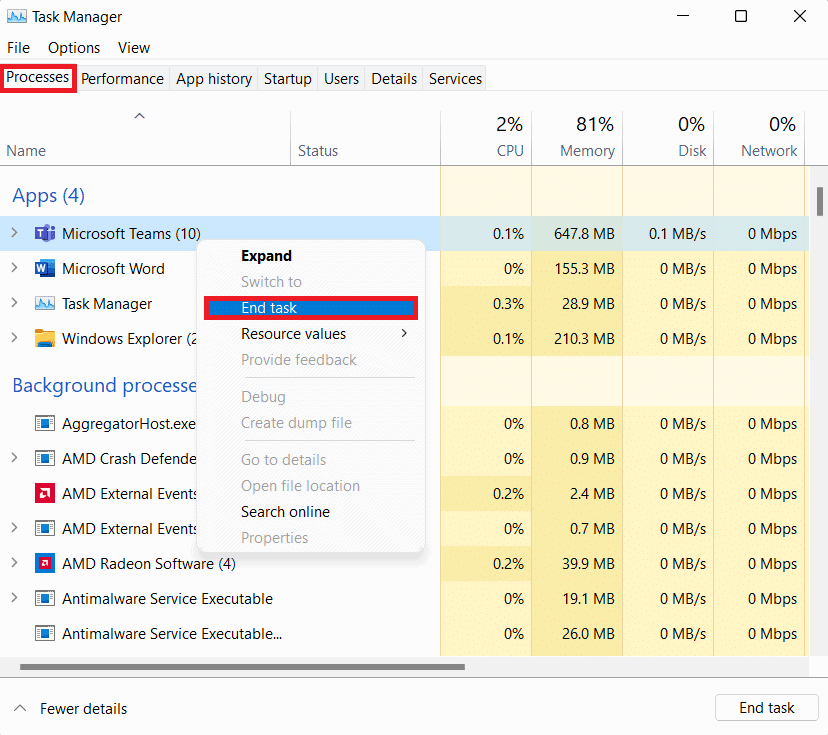Expand the AMD Radeon Software group

(14, 563)
